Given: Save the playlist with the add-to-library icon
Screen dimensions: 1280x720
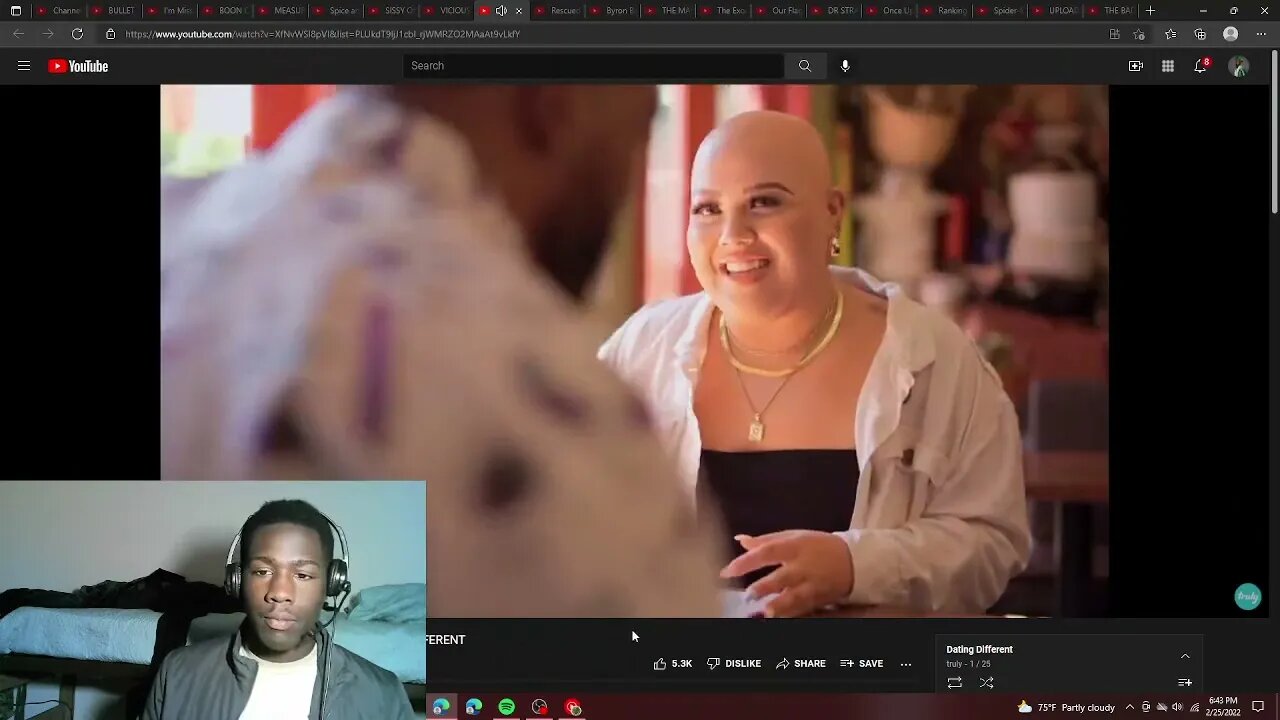Looking at the screenshot, I should point(1185,683).
